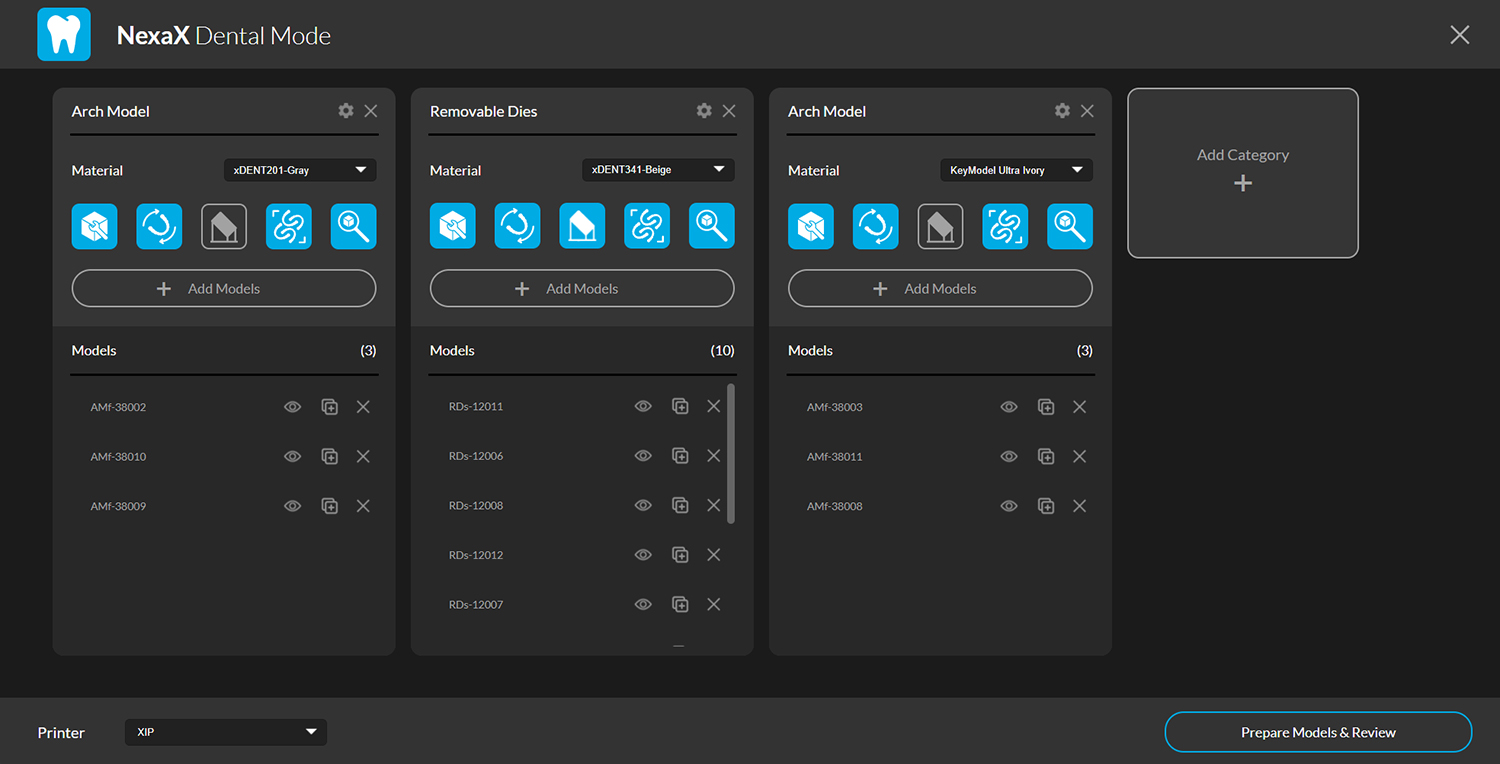Click Prepare Models & Review
Image resolution: width=1500 pixels, height=764 pixels.
1318,732
